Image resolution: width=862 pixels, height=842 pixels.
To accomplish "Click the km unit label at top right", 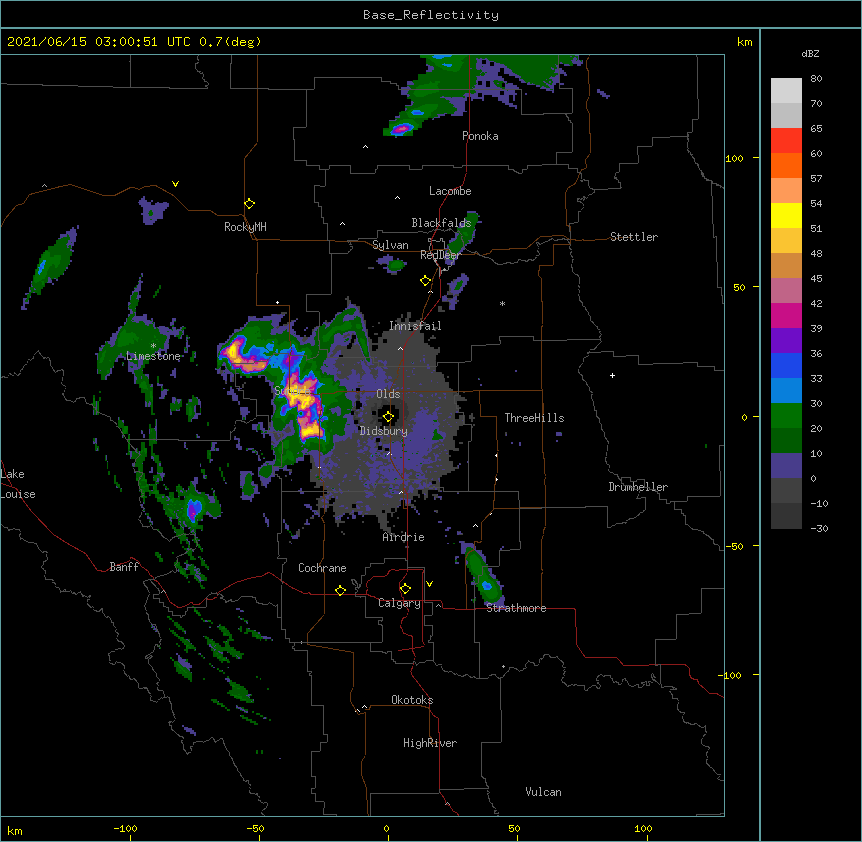I will [745, 42].
